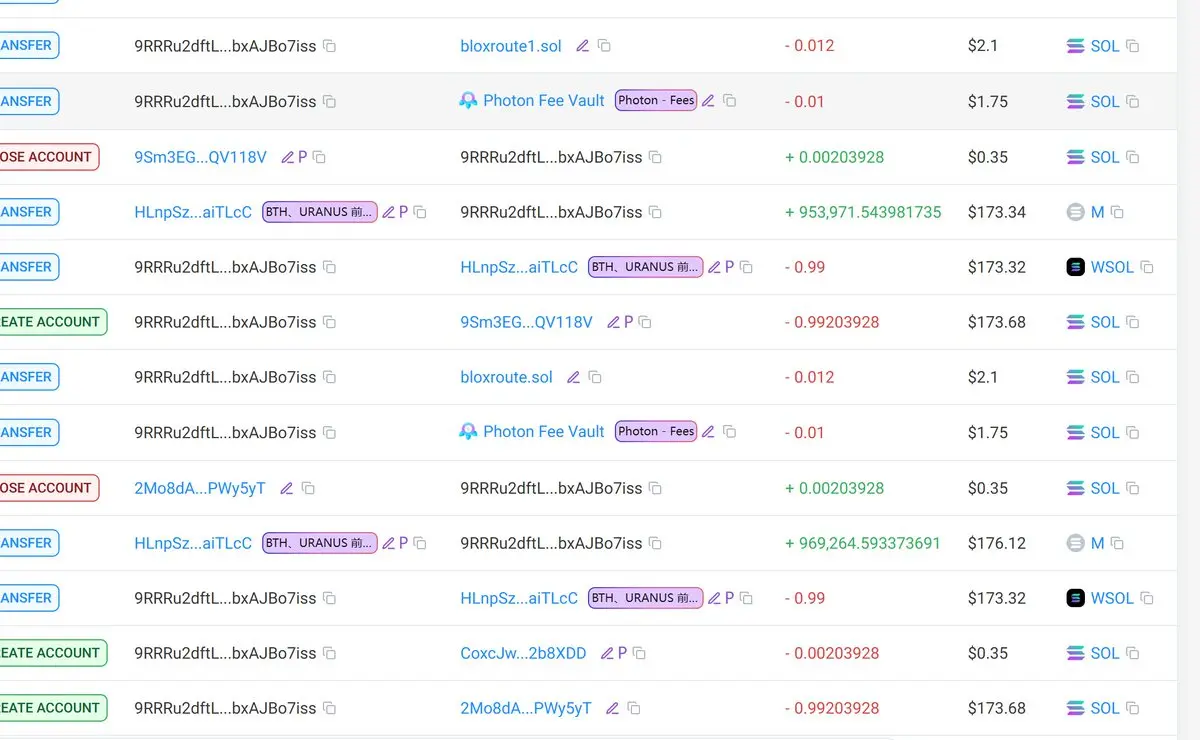Image resolution: width=1200 pixels, height=740 pixels.
Task: Copy HLnpSz...aiTLcC address in +953,971.543981735 row
Action: 420,212
